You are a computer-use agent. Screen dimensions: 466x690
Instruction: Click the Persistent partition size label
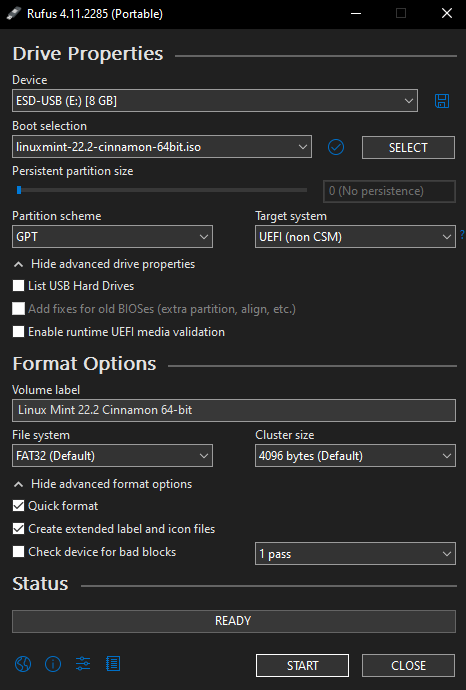click(x=73, y=171)
